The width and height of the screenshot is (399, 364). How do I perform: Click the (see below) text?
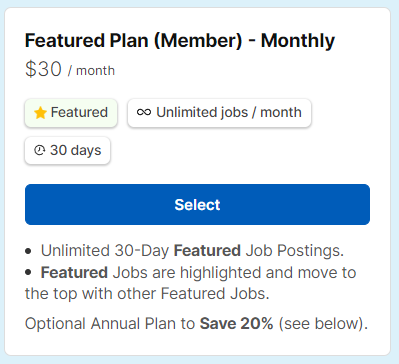pos(323,324)
